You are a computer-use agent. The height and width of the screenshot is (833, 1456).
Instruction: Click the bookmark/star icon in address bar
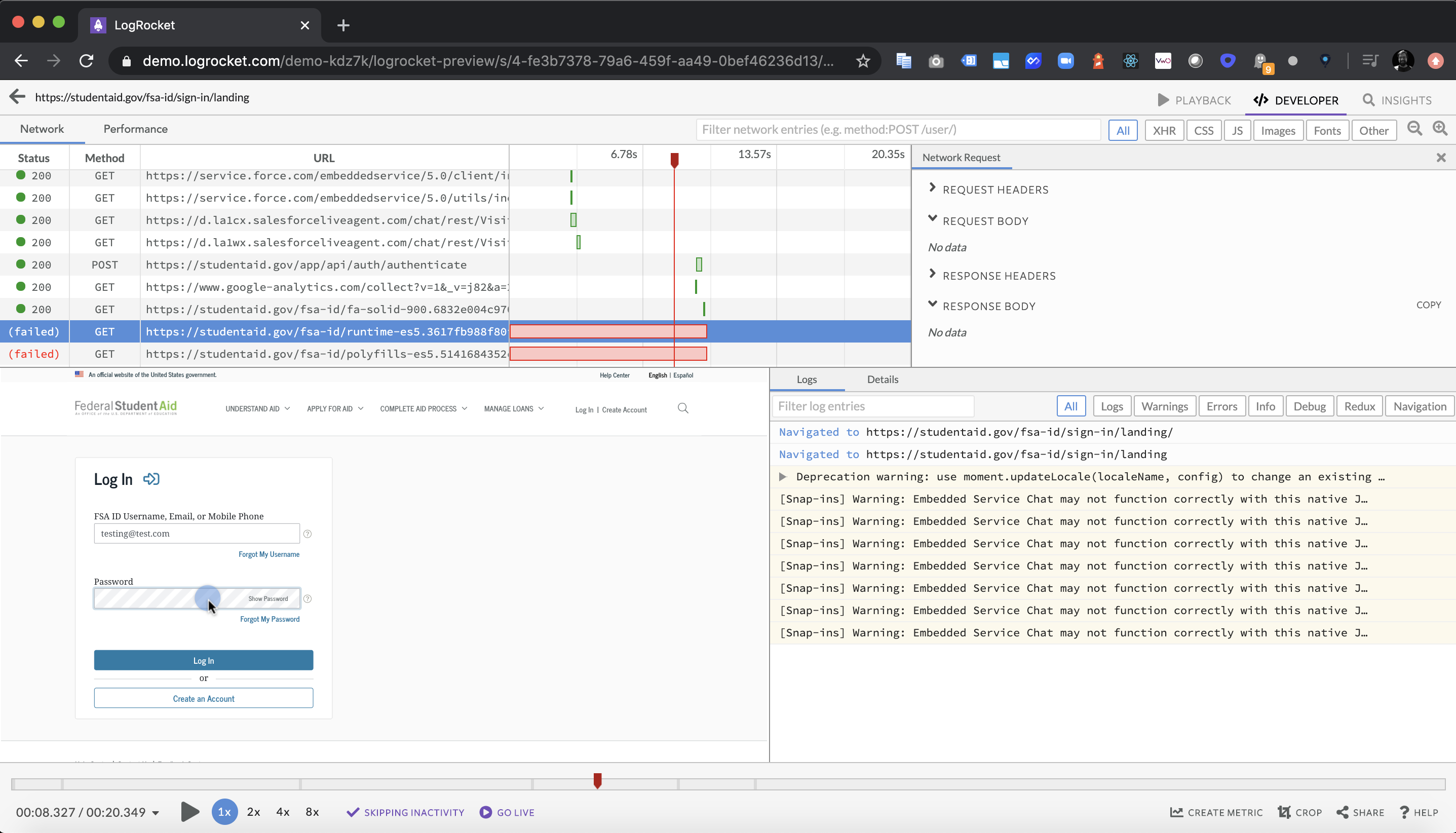click(x=863, y=61)
